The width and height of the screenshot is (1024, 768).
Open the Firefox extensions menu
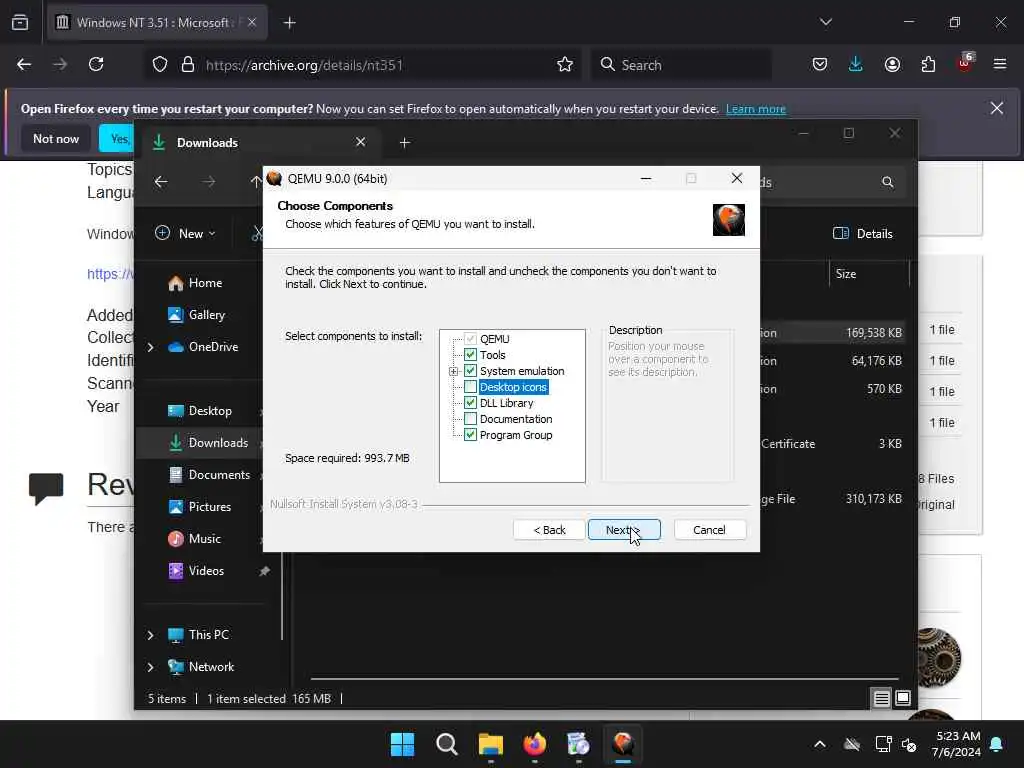click(x=928, y=64)
